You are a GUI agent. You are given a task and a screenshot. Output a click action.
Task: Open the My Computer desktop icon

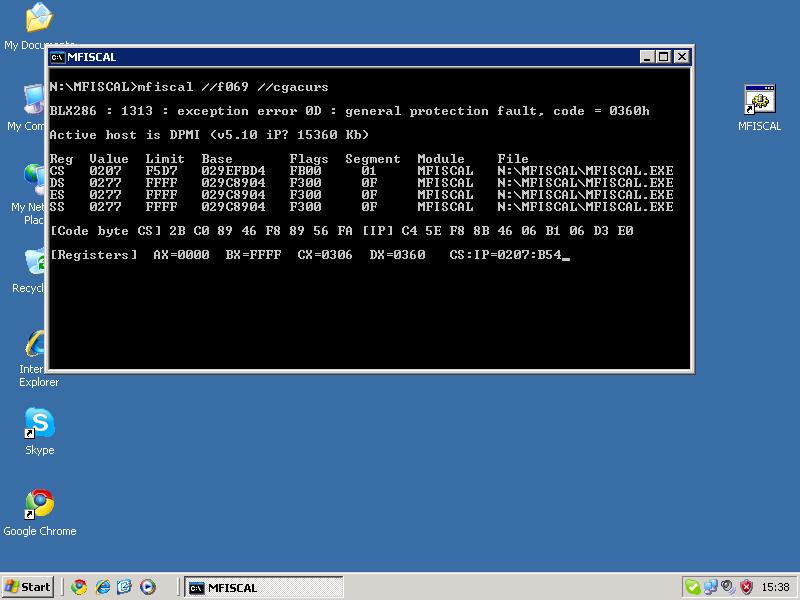click(x=32, y=100)
